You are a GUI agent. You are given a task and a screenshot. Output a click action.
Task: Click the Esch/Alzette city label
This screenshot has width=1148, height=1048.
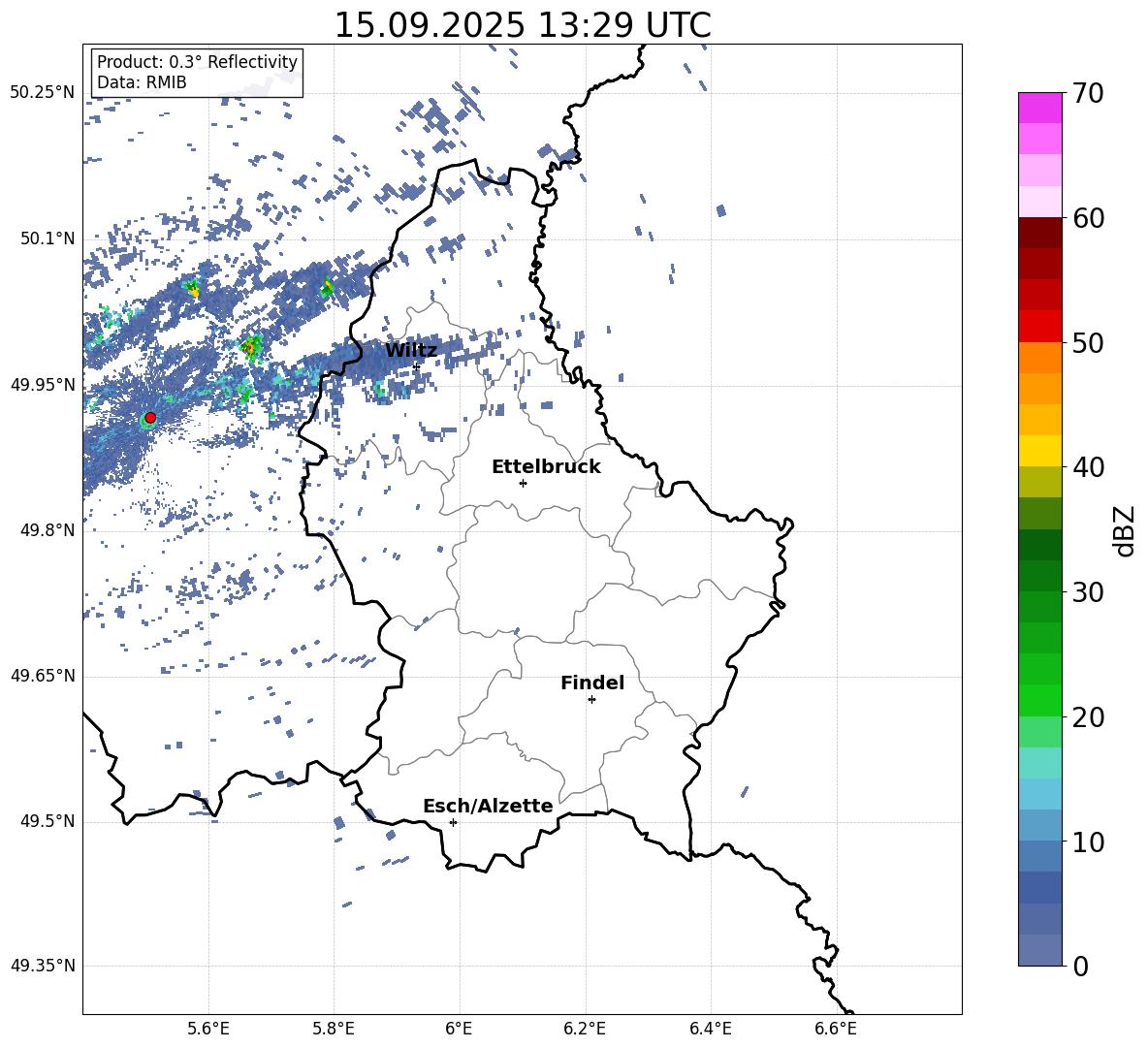click(x=488, y=806)
